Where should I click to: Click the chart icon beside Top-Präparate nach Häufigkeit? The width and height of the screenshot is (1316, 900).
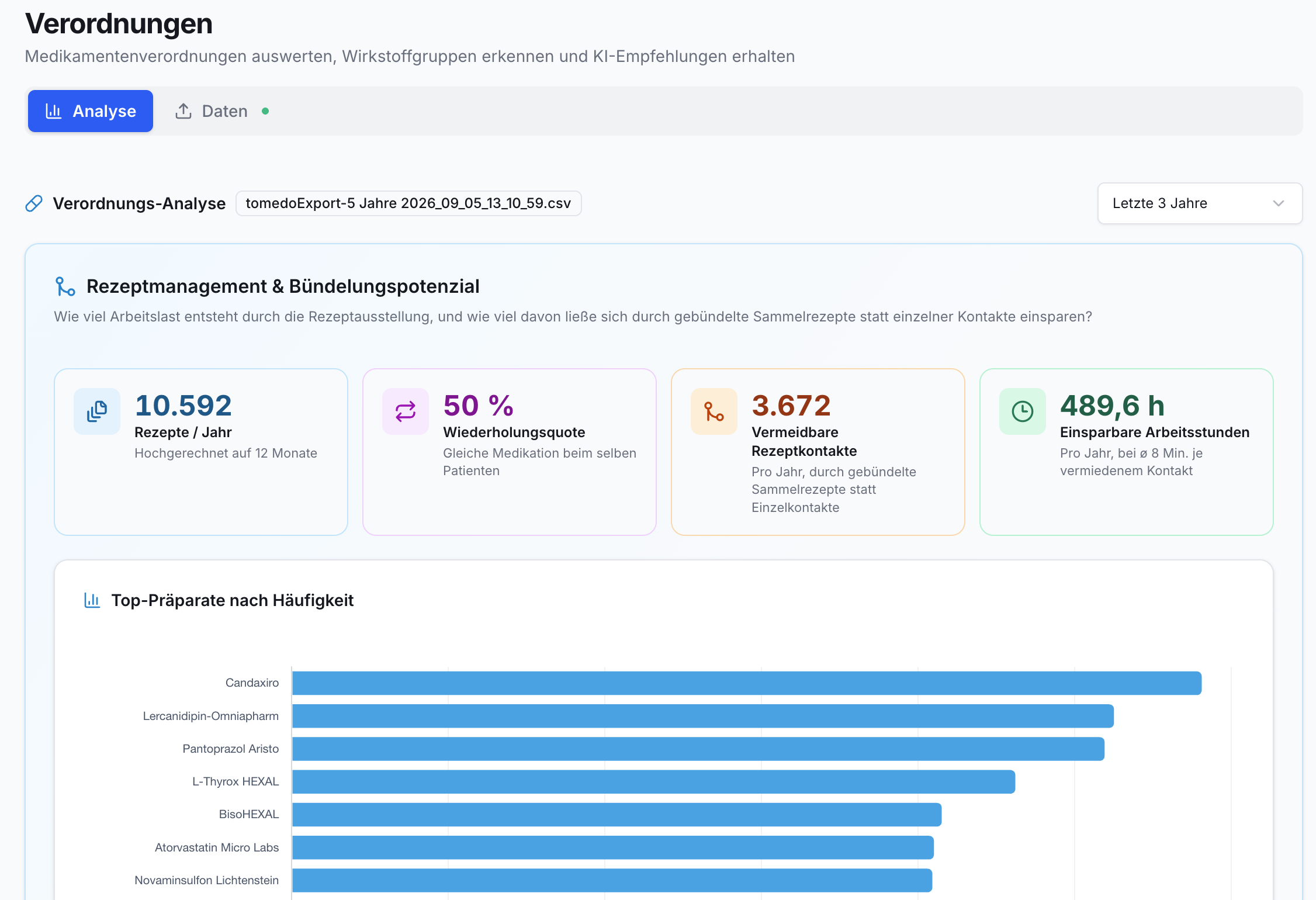tap(92, 600)
